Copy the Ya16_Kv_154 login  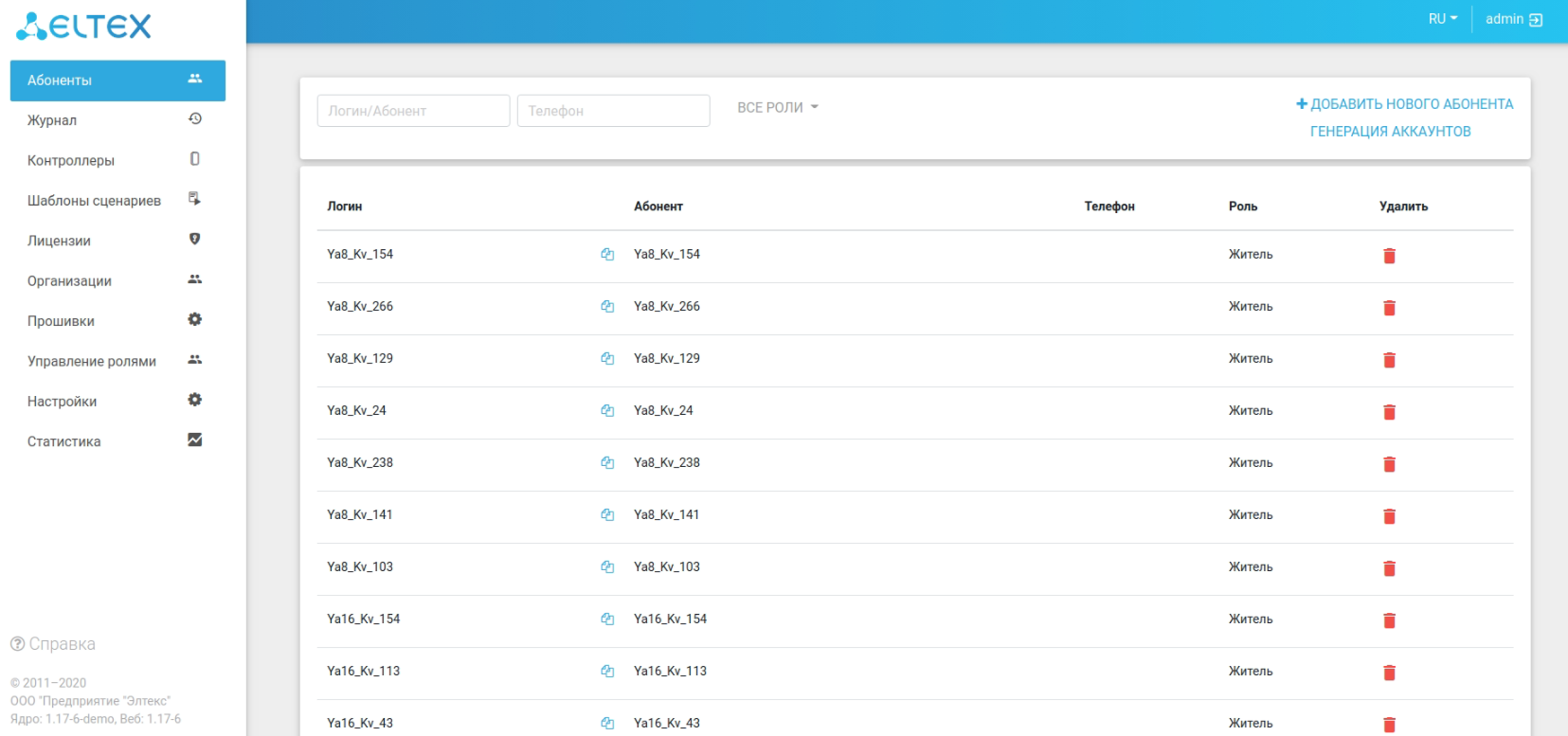pyautogui.click(x=607, y=619)
